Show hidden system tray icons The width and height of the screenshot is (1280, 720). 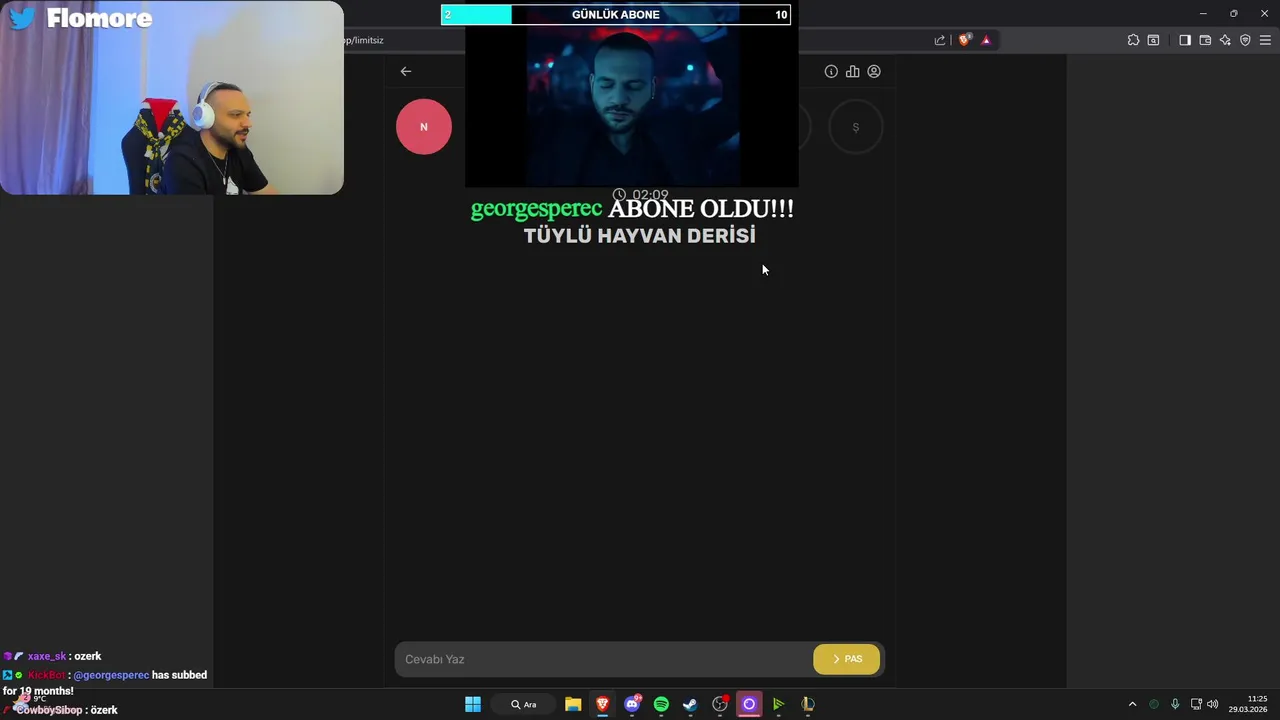pos(1132,704)
